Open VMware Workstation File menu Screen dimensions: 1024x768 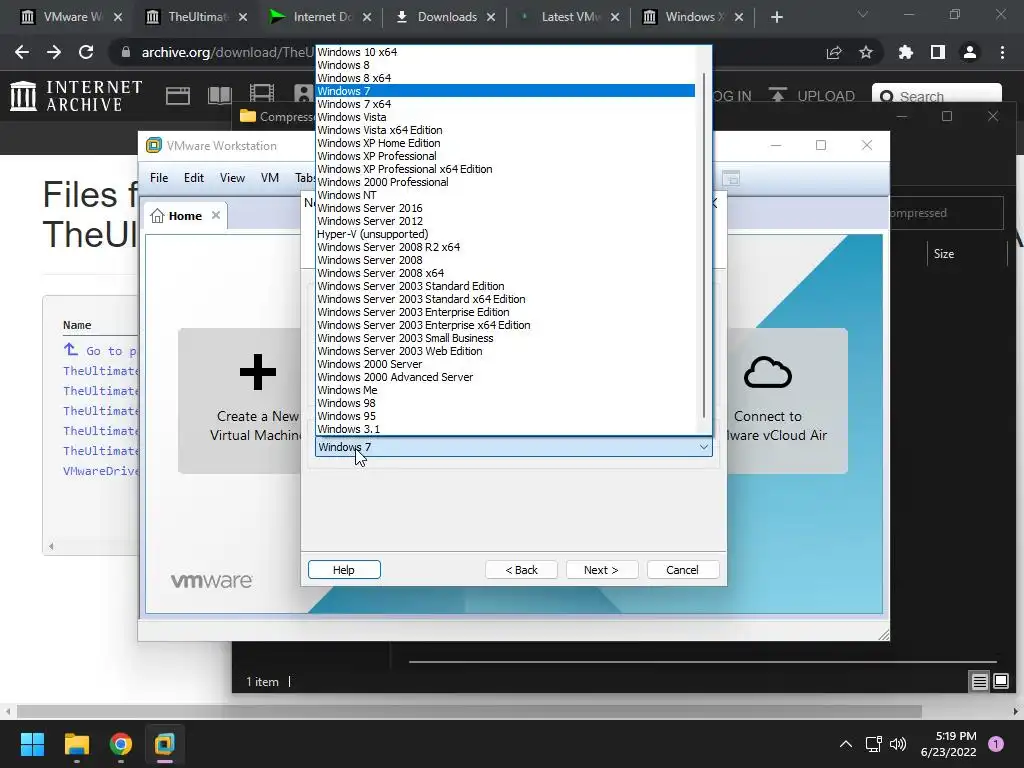[159, 178]
